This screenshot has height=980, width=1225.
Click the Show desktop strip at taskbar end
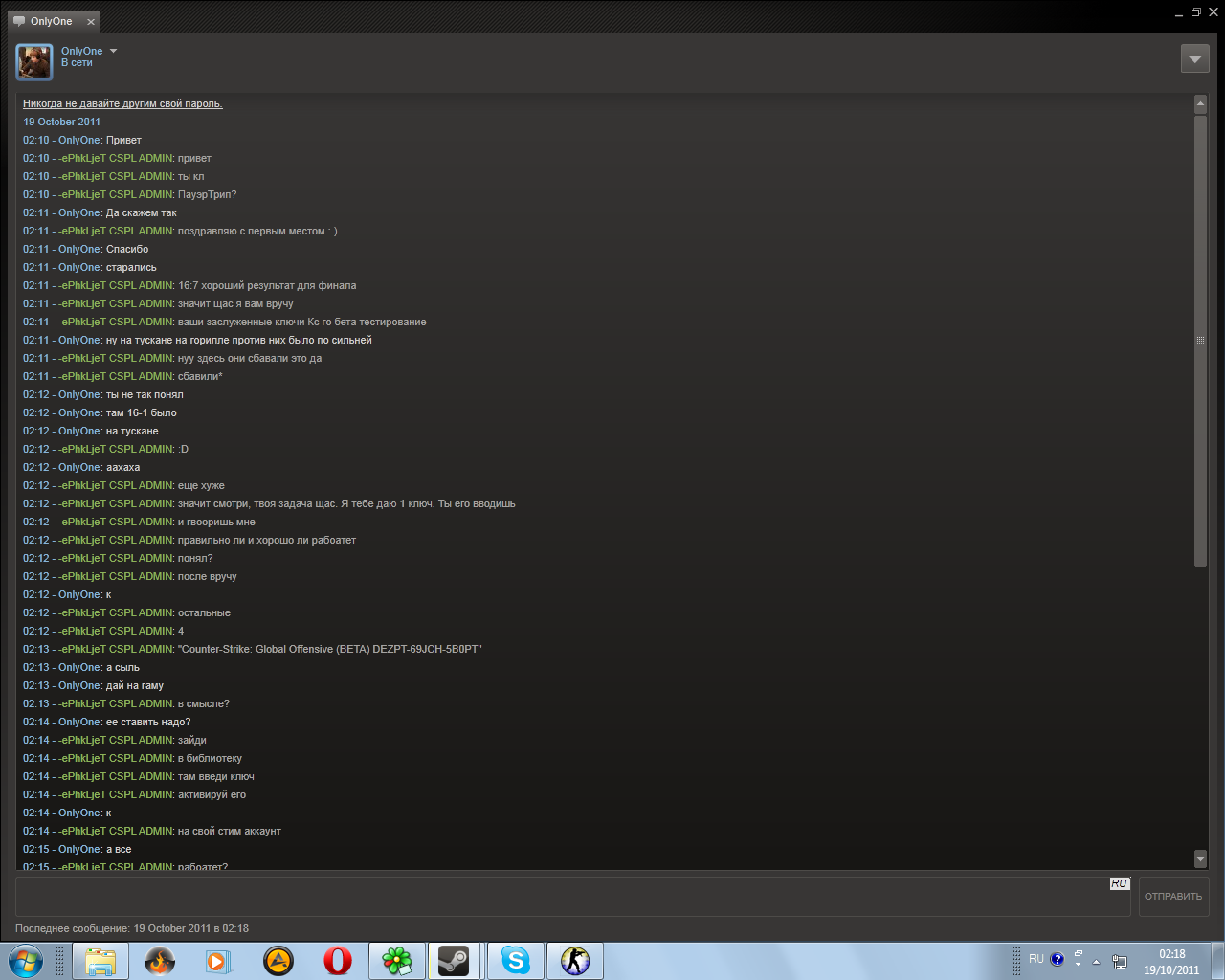tap(1217, 961)
